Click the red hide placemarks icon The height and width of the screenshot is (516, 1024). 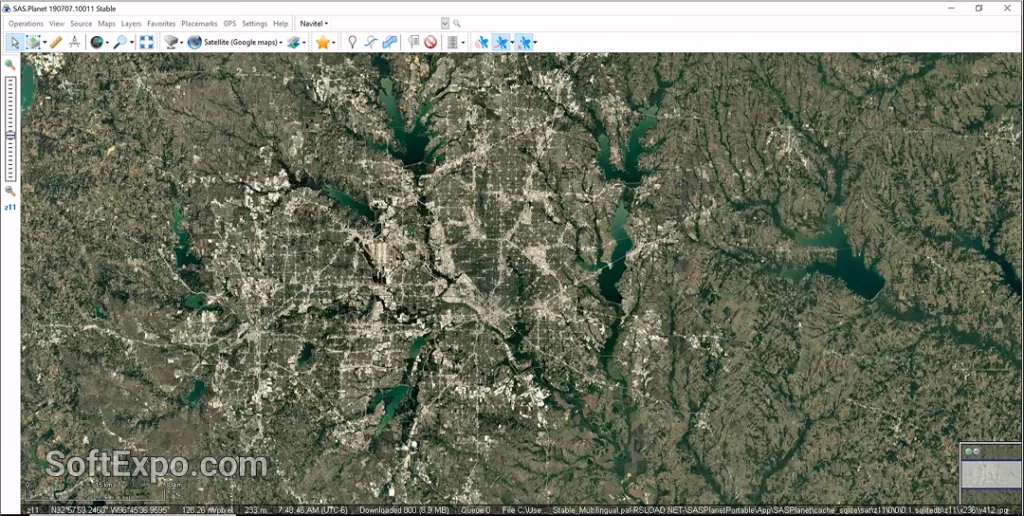tap(430, 42)
